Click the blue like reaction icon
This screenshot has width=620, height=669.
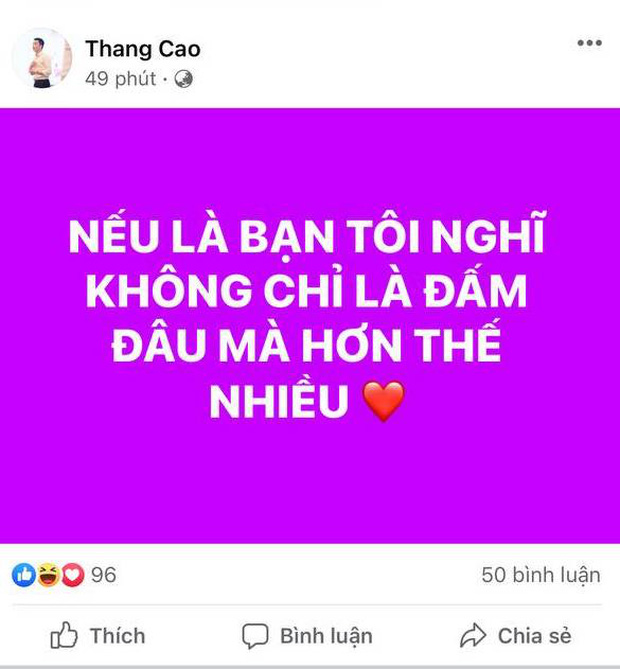coord(24,575)
